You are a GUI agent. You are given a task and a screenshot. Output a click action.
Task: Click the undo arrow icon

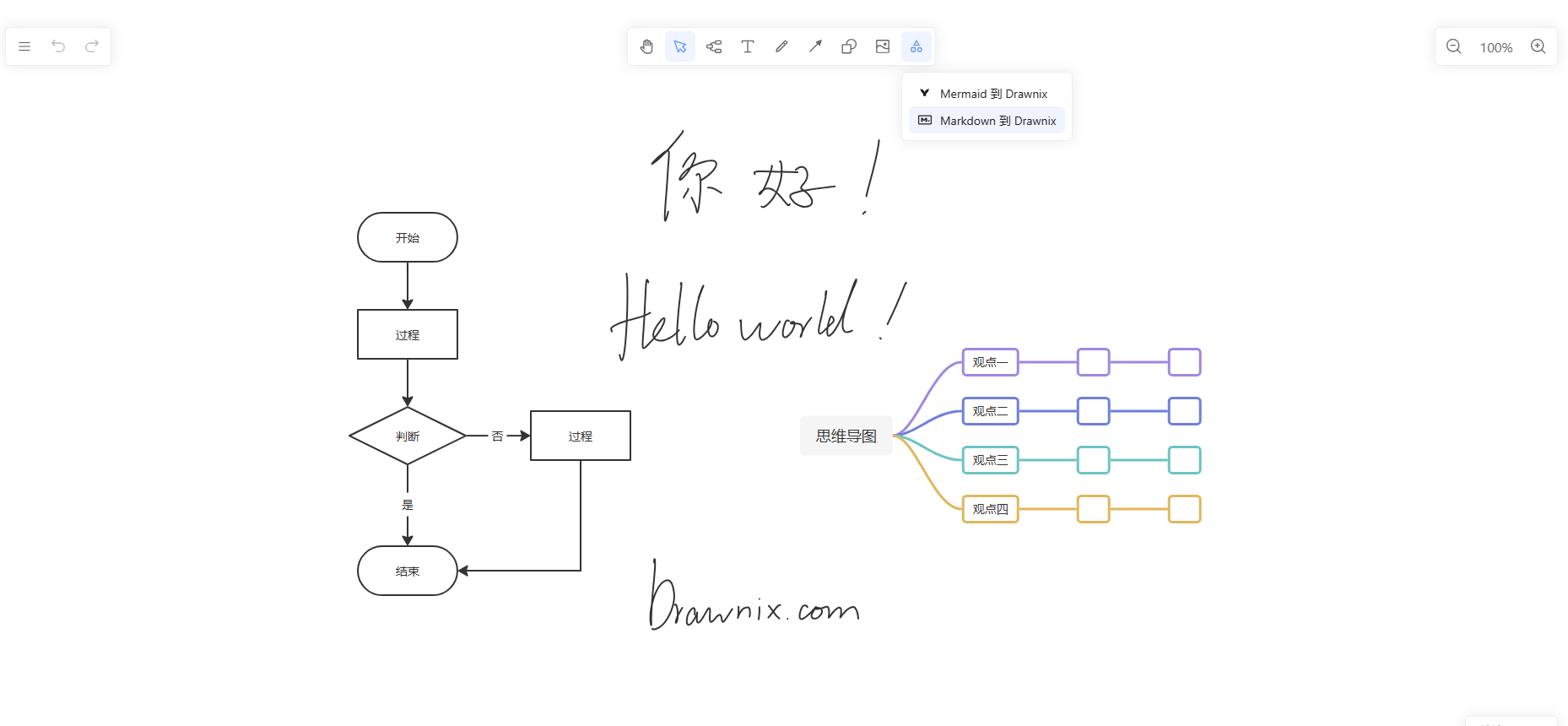click(x=58, y=46)
